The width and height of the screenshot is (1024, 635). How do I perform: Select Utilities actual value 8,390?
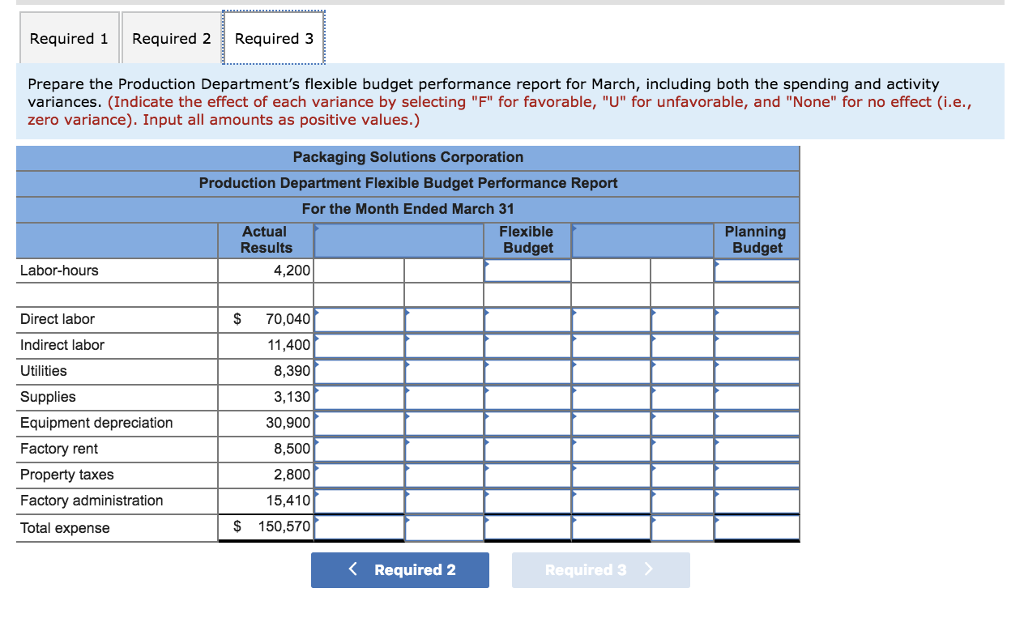pos(292,371)
